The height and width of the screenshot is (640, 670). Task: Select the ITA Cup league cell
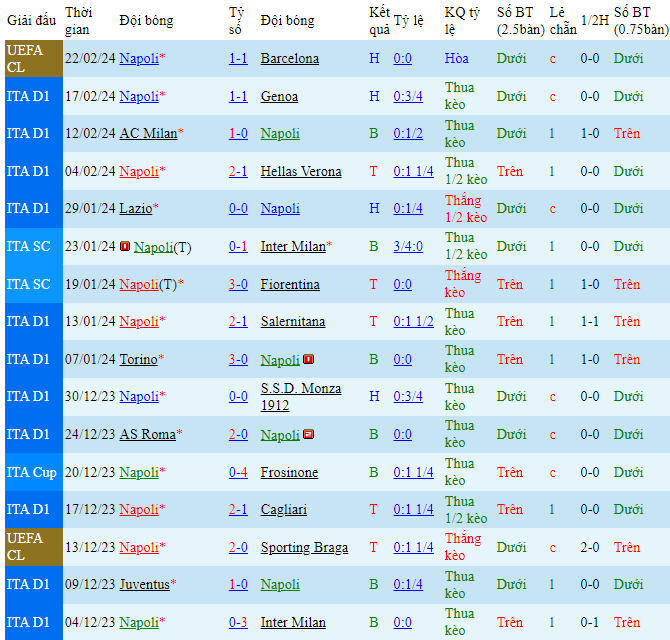tap(31, 472)
